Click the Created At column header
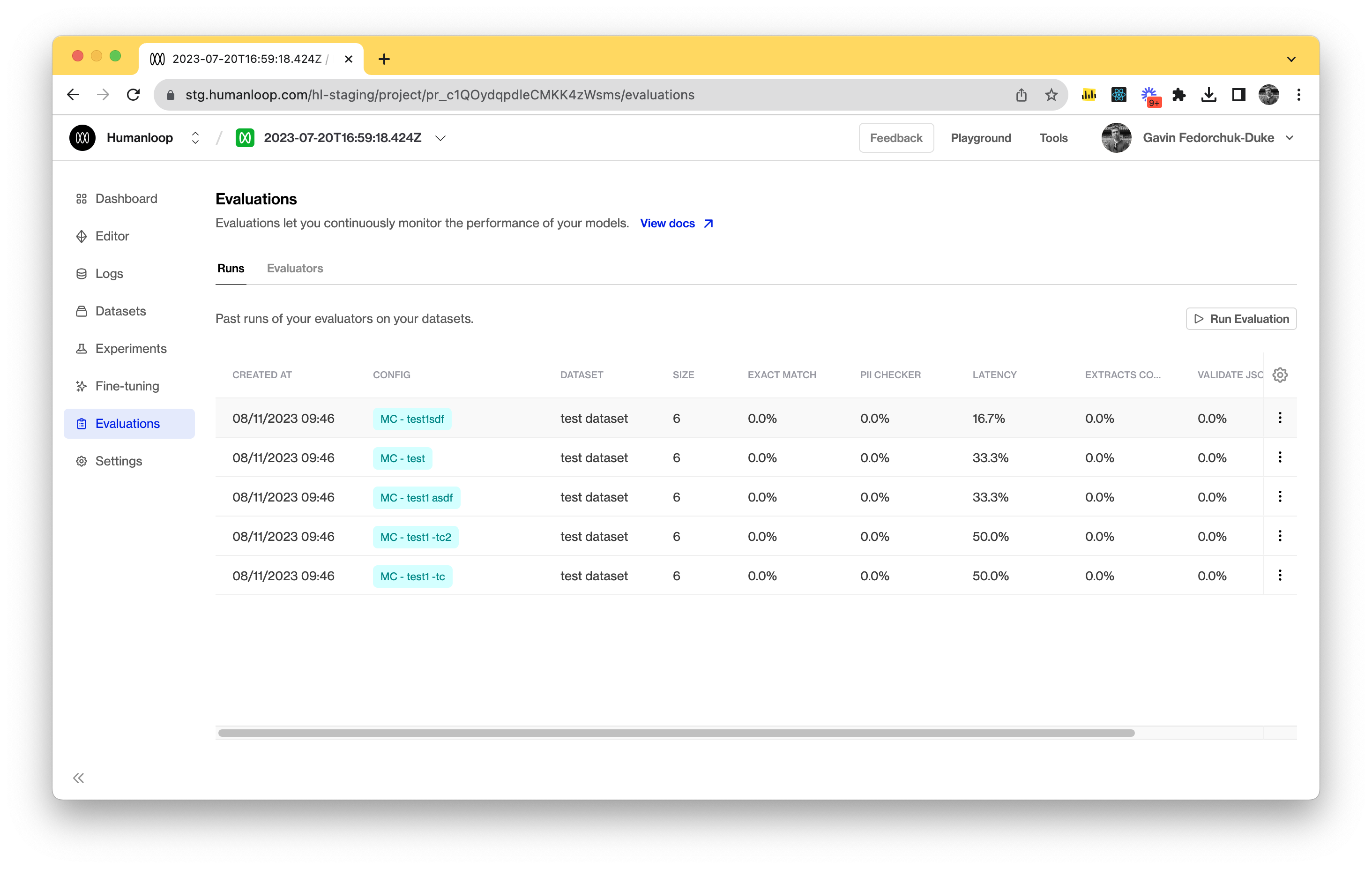The image size is (1372, 869). click(261, 375)
